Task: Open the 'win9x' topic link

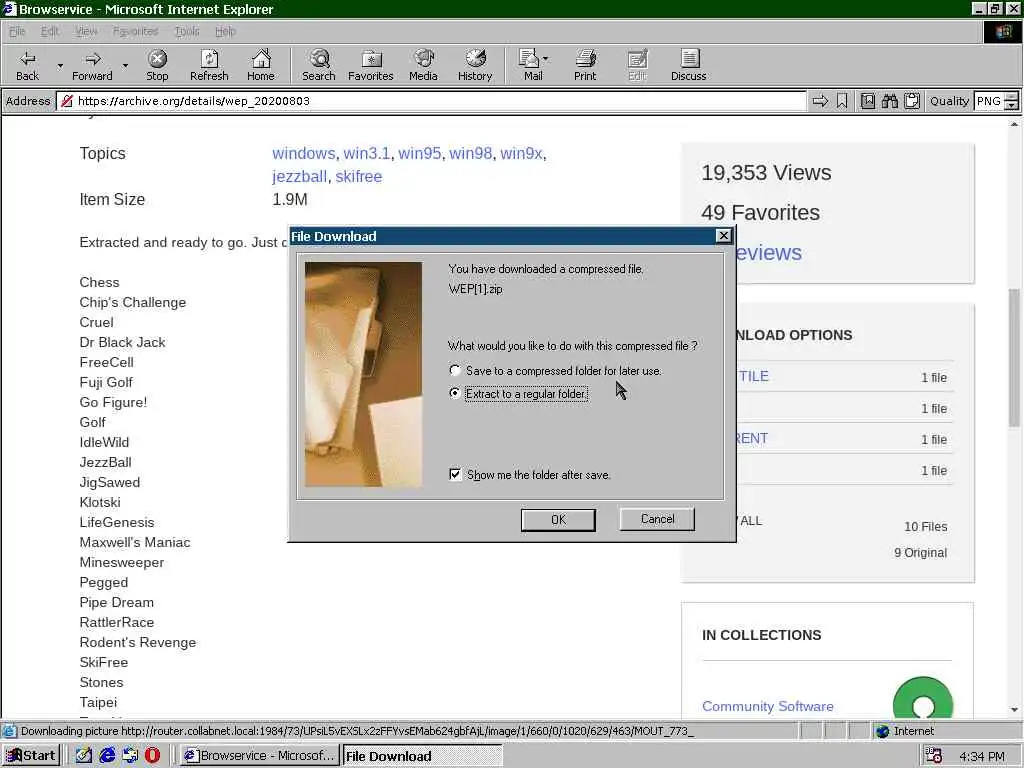Action: [x=521, y=153]
